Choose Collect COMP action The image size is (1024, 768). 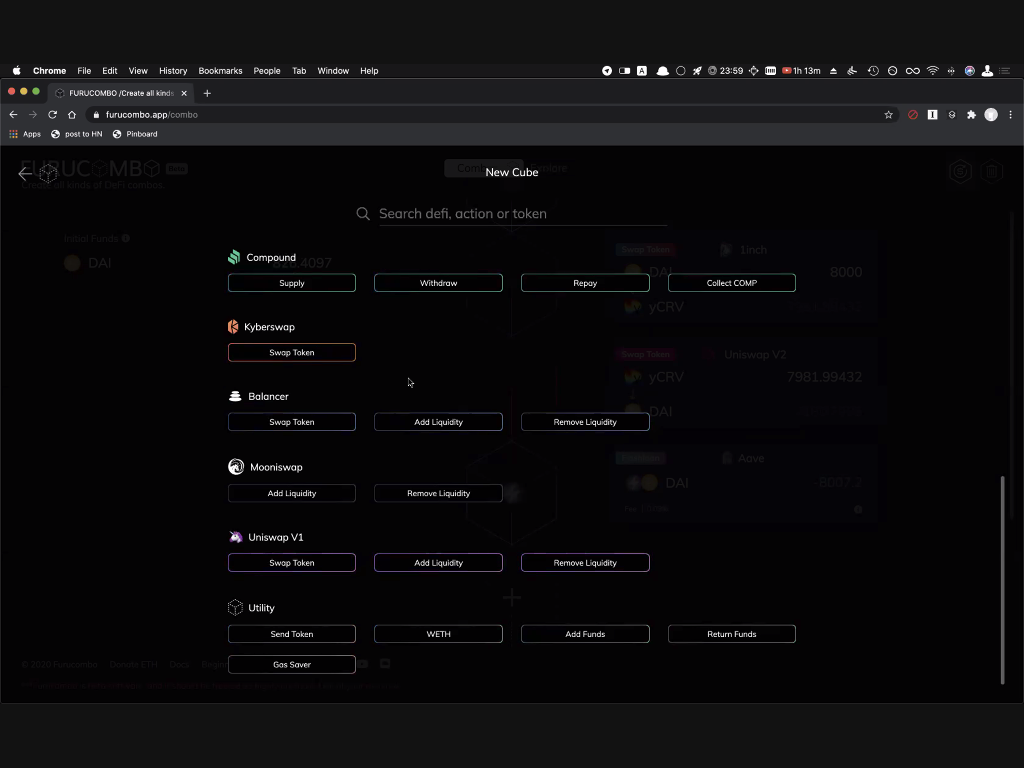coord(731,283)
